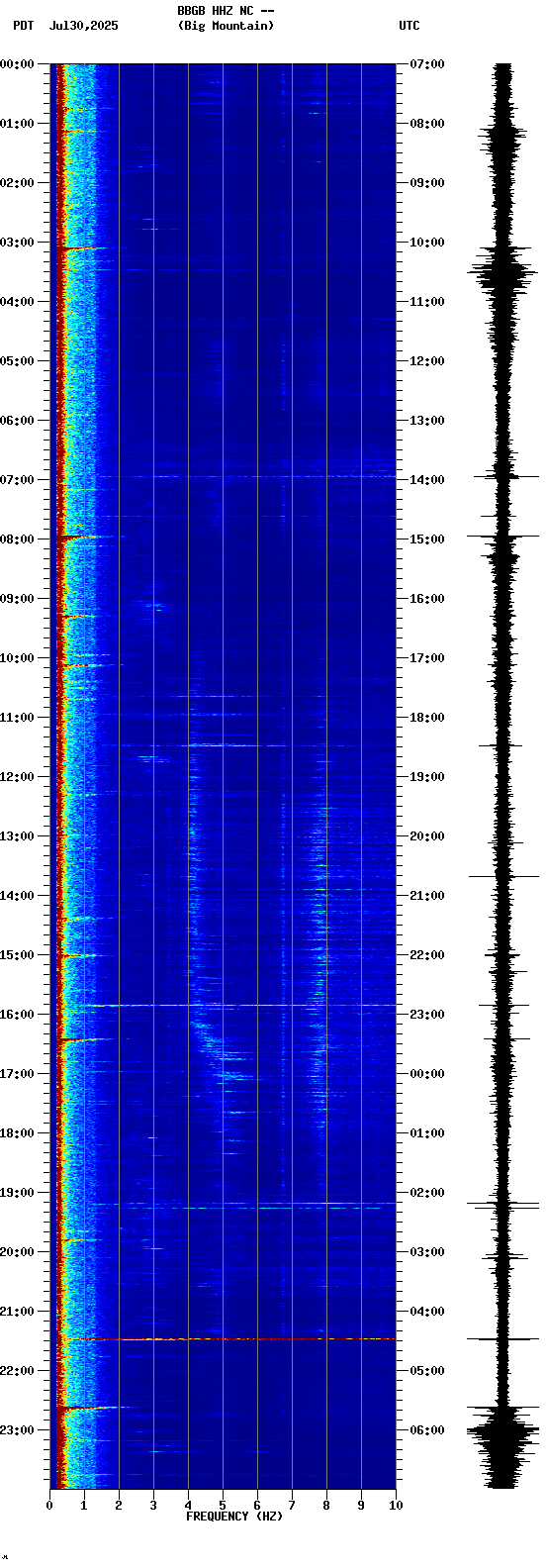Click the 10:00 UTC time label
The height and width of the screenshot is (1568, 546).
427,243
